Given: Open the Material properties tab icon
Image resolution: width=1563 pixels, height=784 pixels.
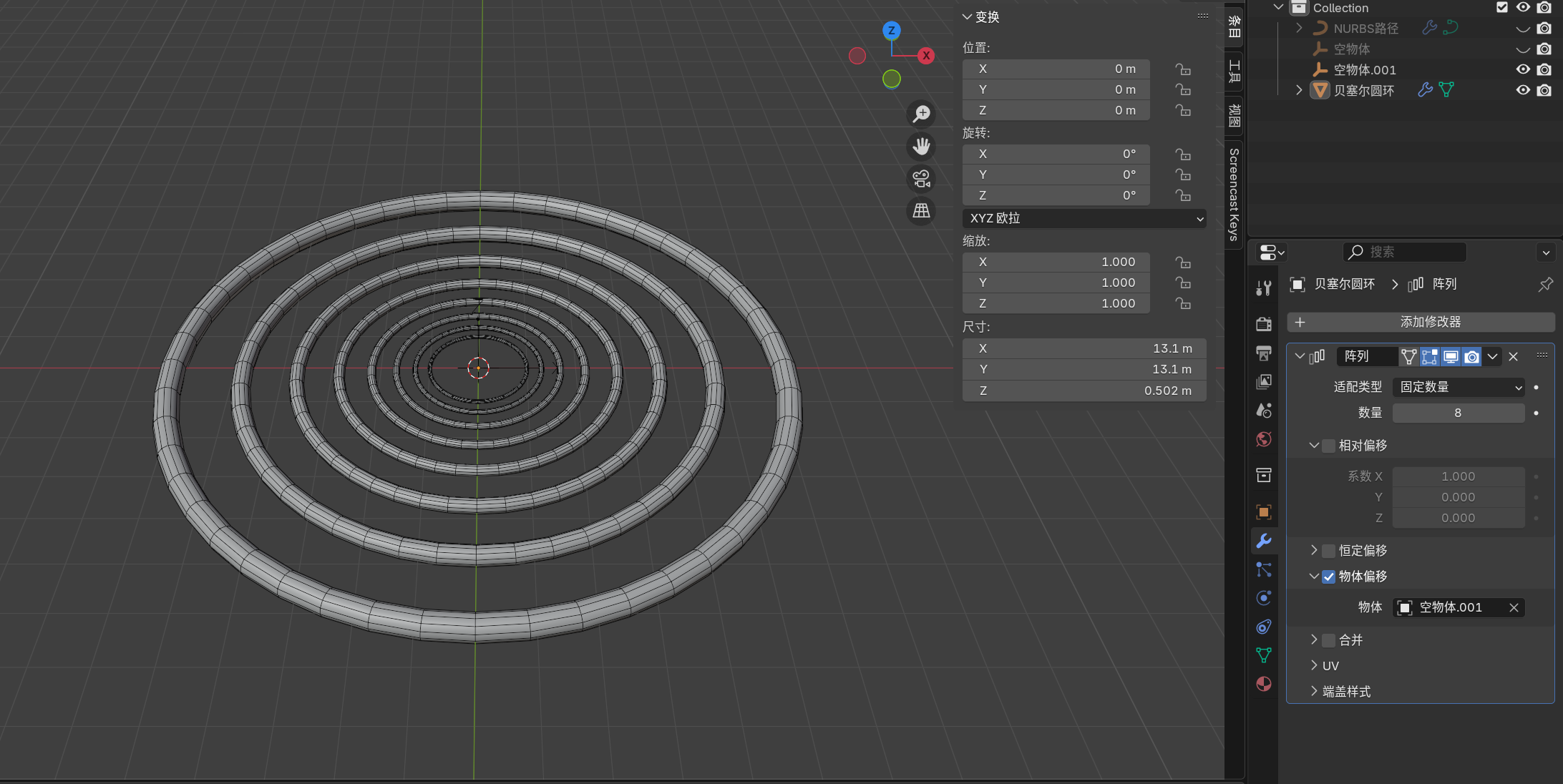Looking at the screenshot, I should pyautogui.click(x=1264, y=684).
